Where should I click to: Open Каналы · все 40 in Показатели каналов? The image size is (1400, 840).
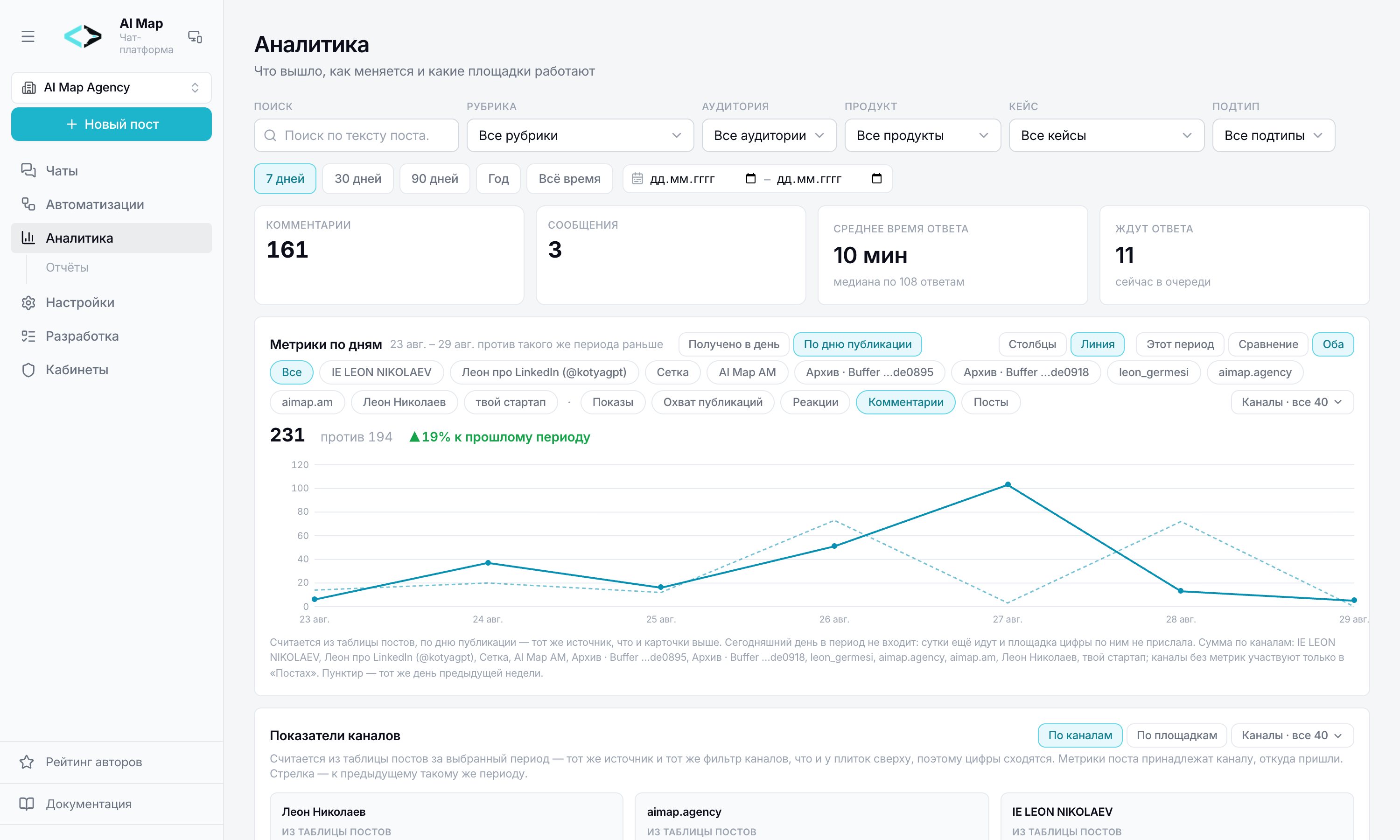[x=1292, y=735]
